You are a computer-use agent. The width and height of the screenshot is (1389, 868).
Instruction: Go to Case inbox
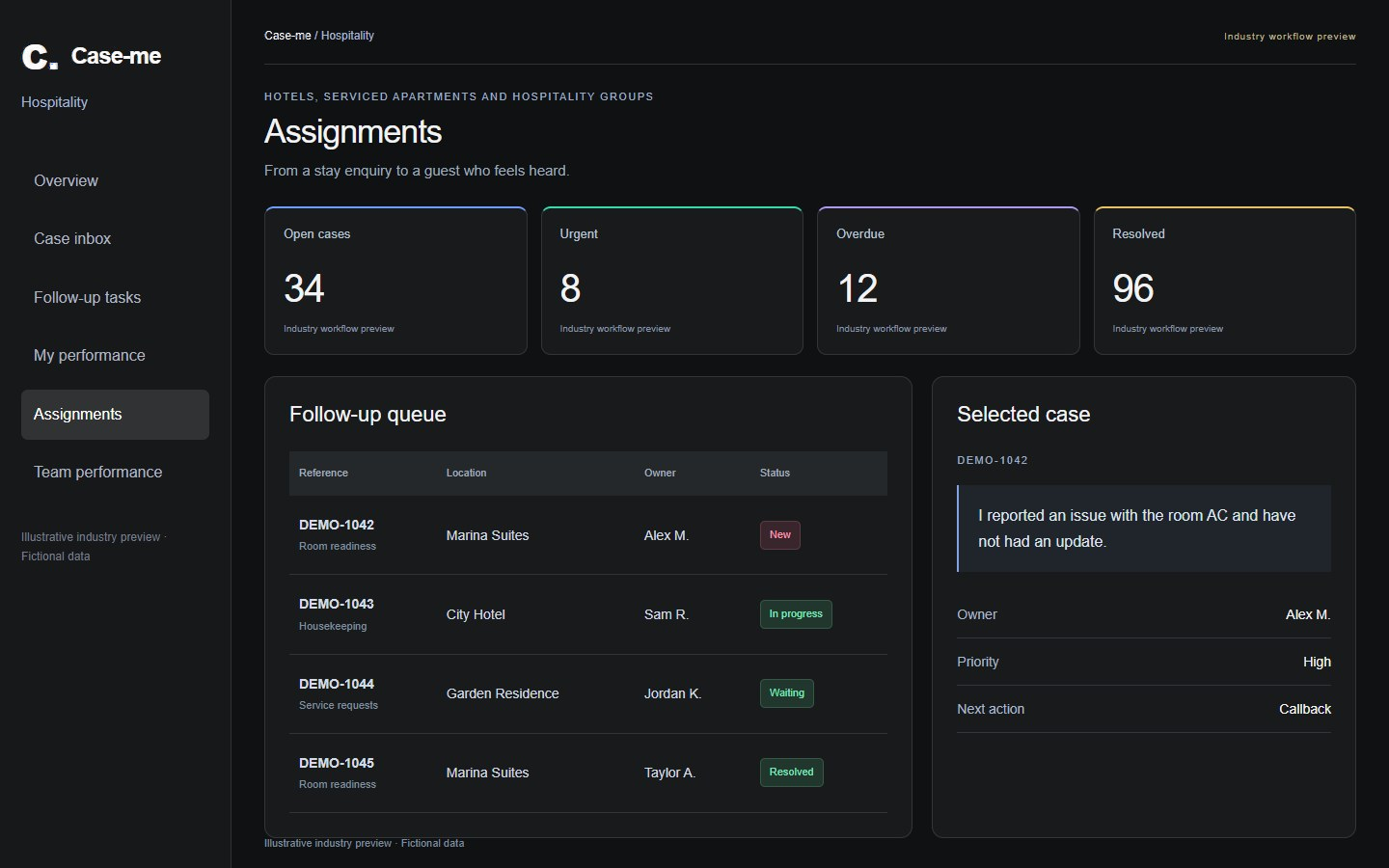[x=115, y=239]
